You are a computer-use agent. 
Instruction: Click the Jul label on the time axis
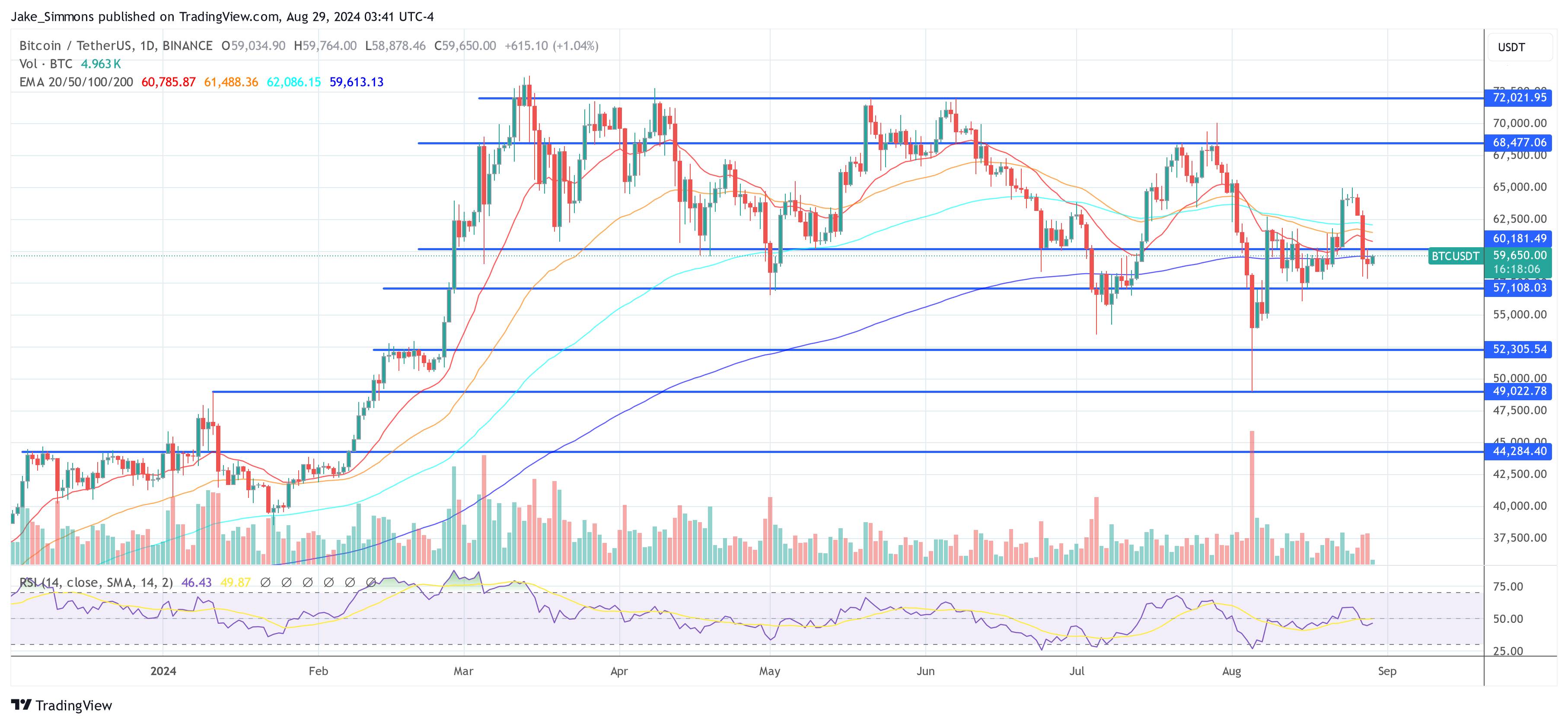[1077, 671]
